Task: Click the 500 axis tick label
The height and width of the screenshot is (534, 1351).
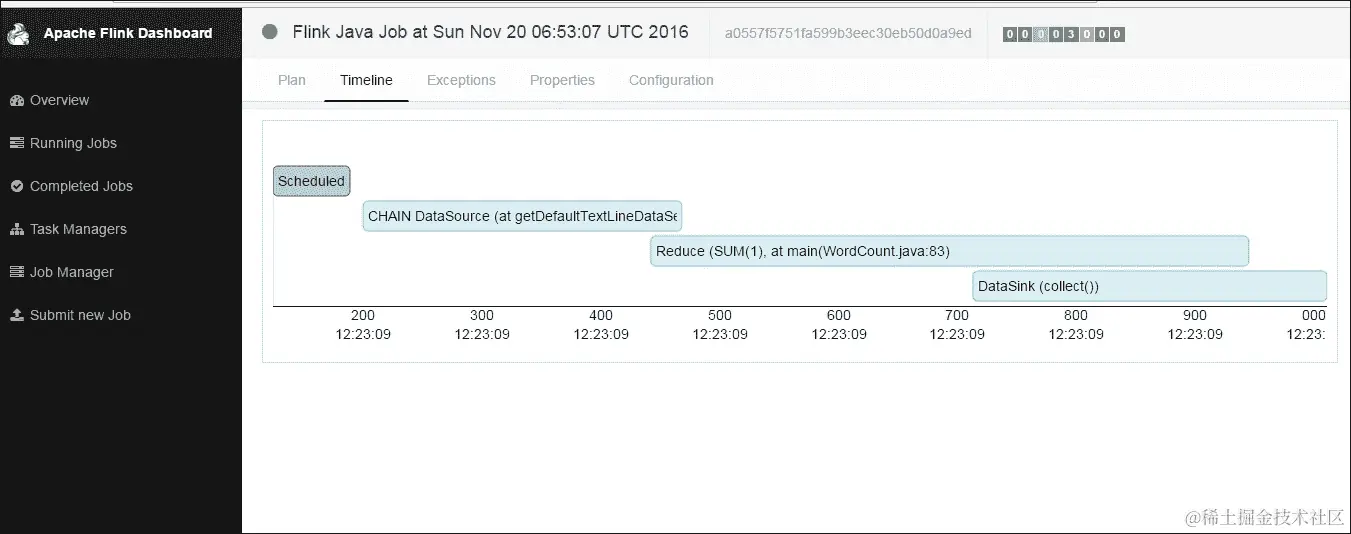Action: [x=720, y=315]
